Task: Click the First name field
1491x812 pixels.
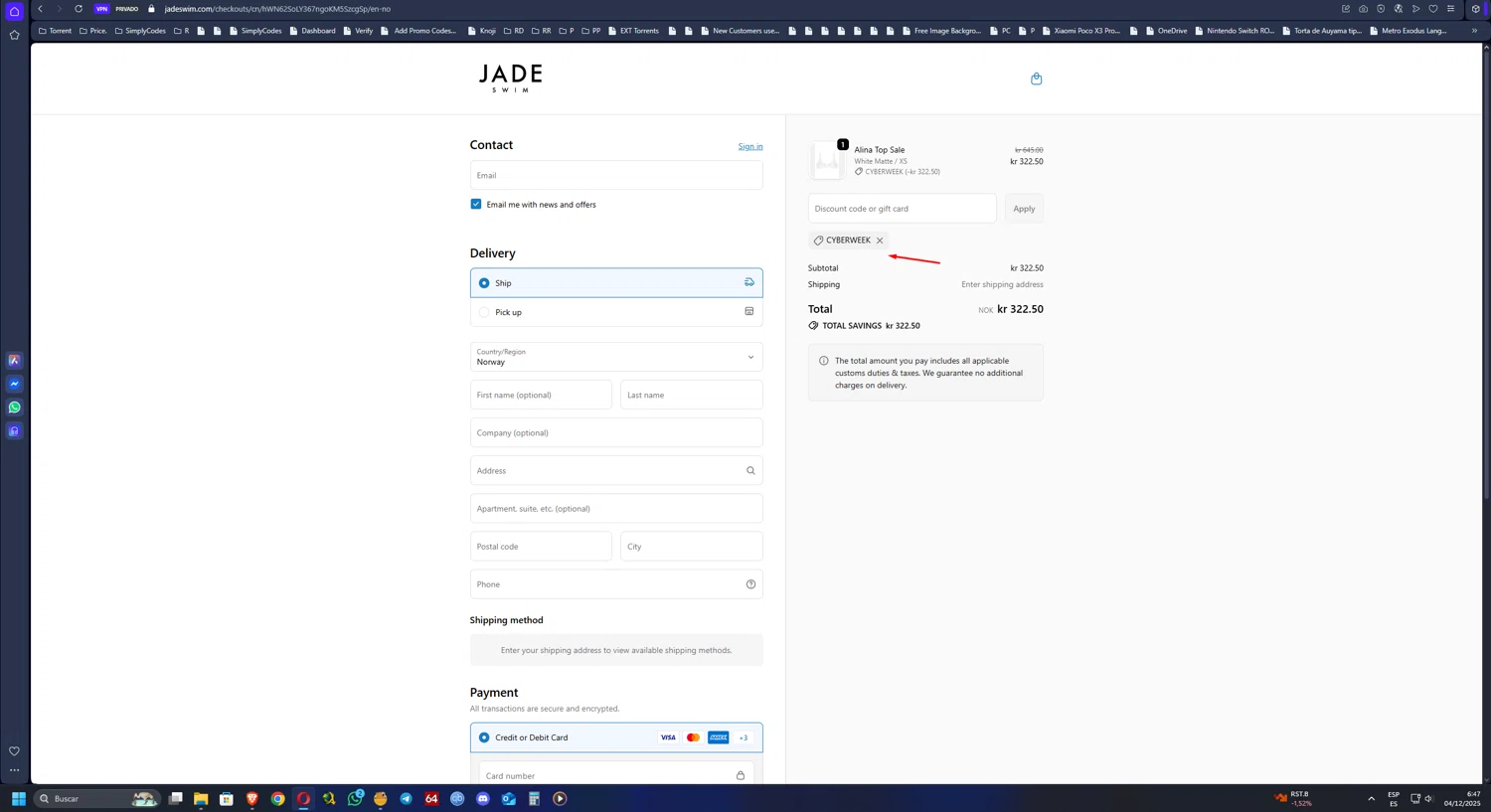Action: coord(541,395)
